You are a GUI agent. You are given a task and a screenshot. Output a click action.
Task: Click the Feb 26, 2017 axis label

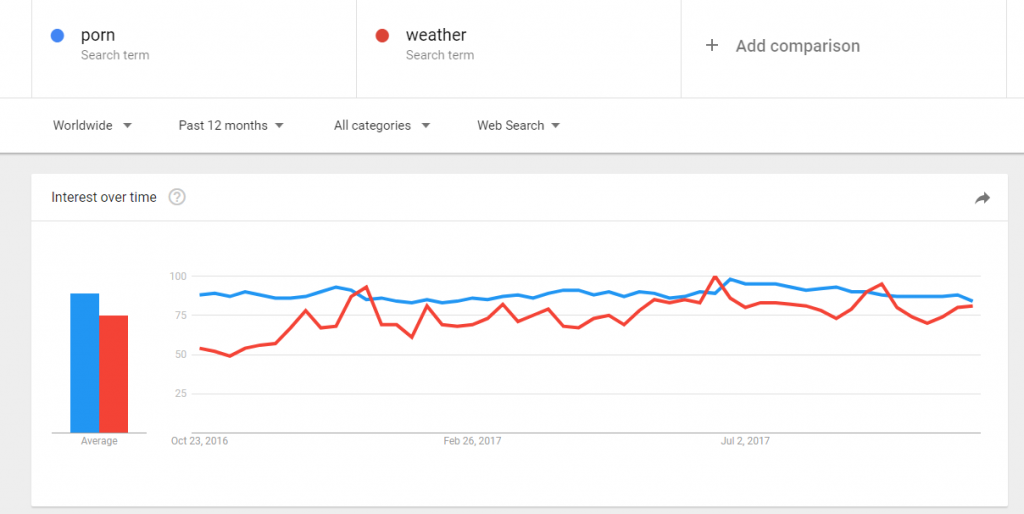point(472,441)
